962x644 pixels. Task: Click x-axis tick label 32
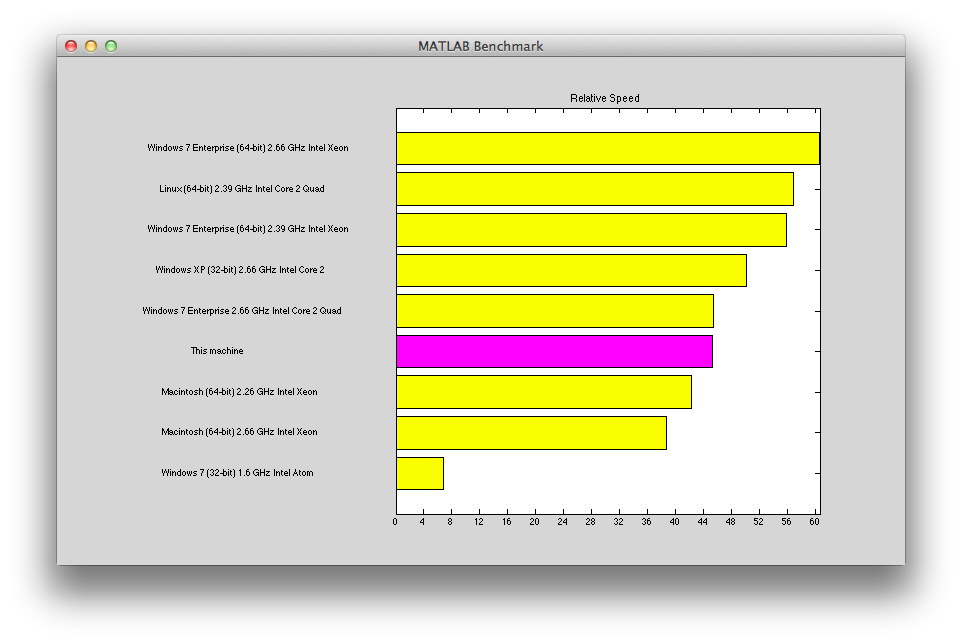coord(618,522)
